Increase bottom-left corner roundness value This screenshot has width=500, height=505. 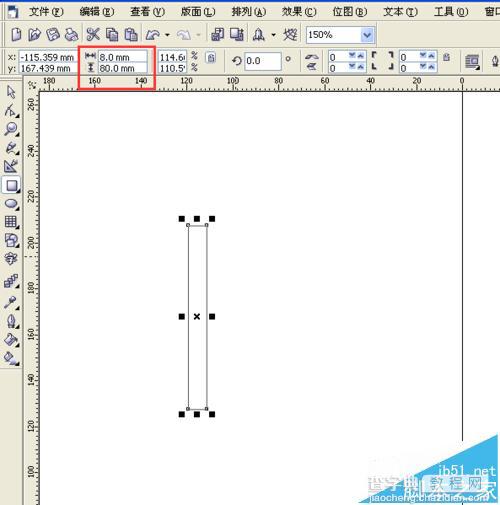tap(360, 67)
